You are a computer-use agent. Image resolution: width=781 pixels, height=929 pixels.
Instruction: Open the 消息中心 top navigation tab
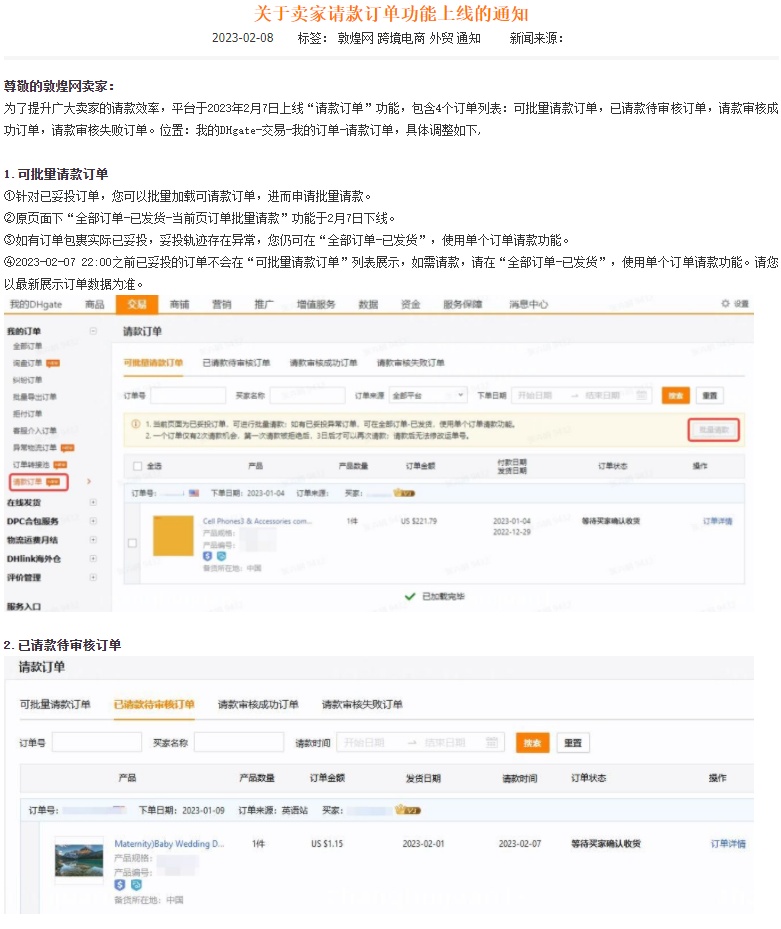pos(529,304)
